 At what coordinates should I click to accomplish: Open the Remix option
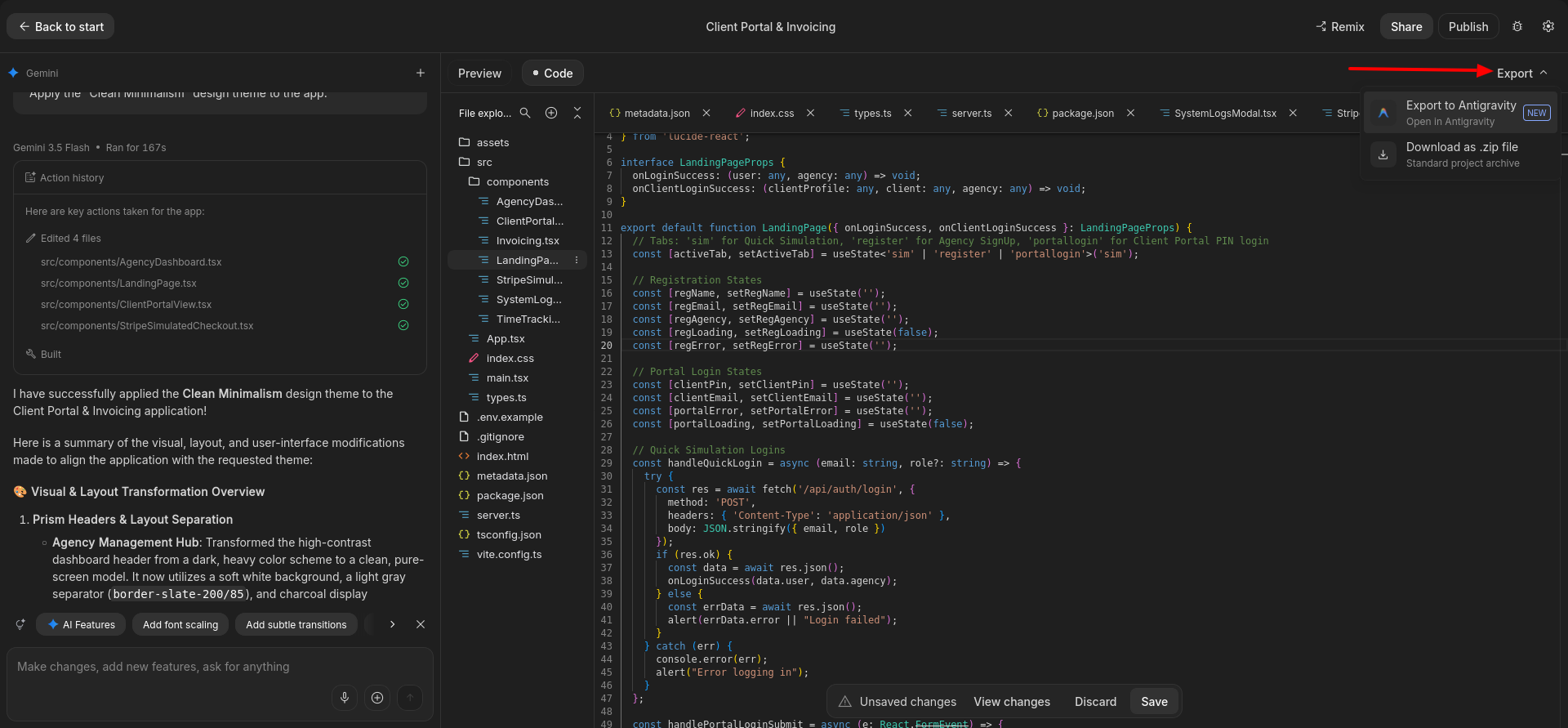[1340, 27]
